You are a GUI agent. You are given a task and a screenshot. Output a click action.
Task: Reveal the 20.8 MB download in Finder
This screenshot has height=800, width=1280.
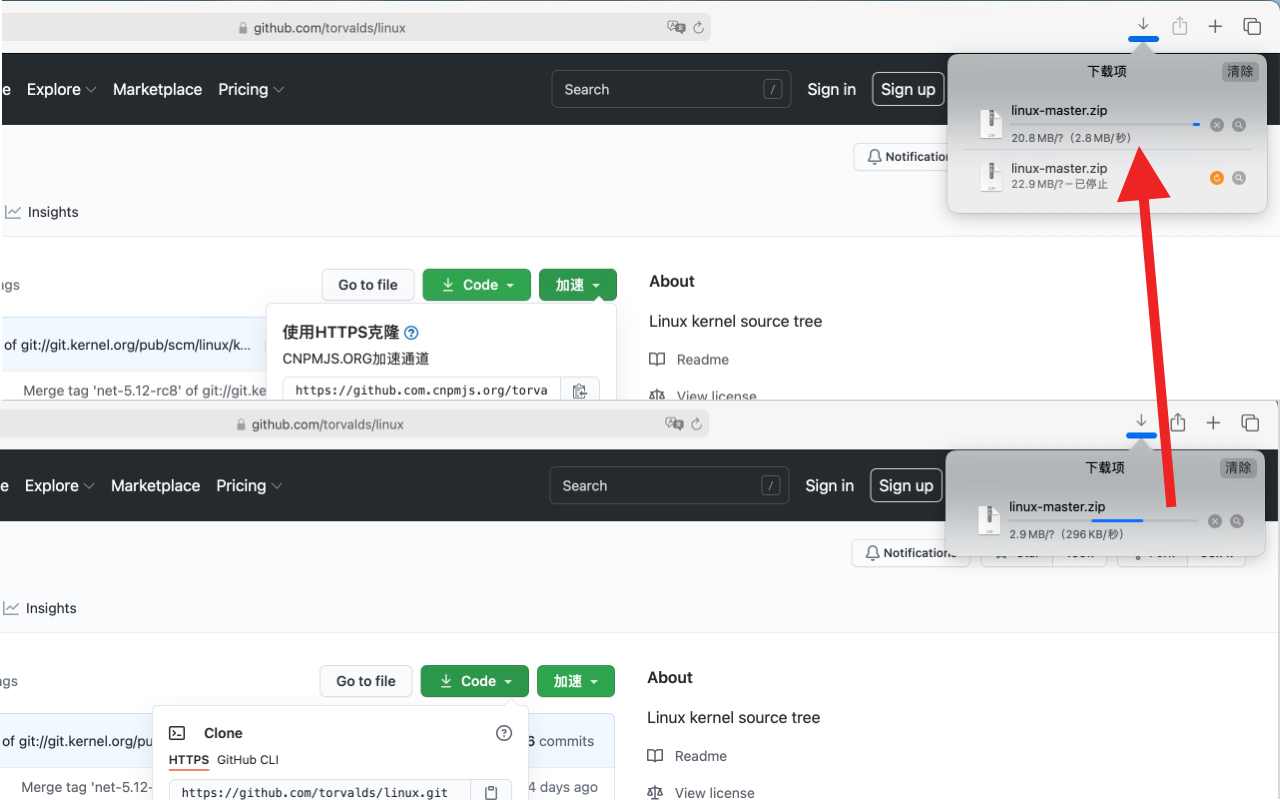click(1239, 125)
